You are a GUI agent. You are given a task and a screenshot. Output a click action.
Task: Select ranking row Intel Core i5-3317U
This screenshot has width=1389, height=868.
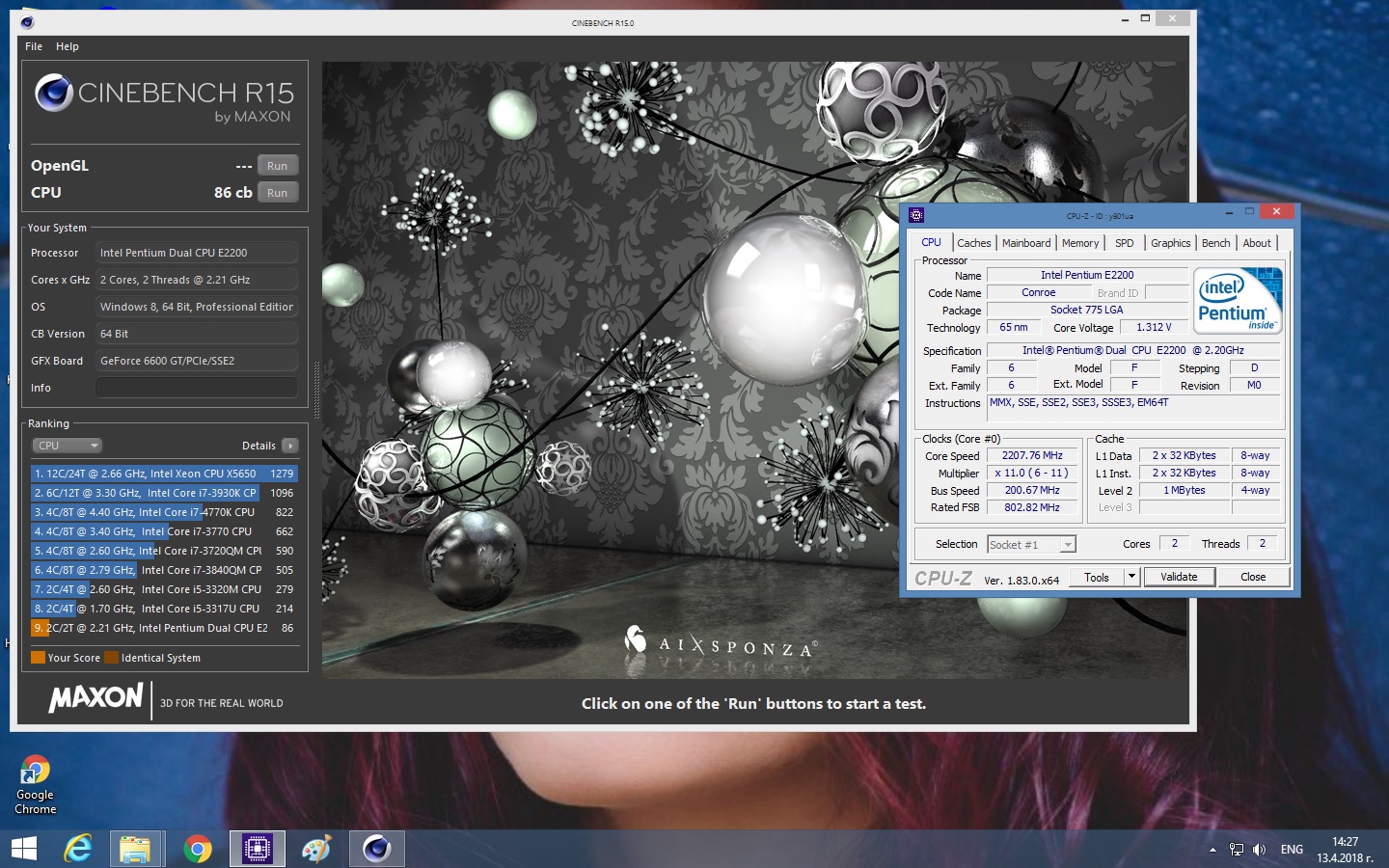coord(164,609)
